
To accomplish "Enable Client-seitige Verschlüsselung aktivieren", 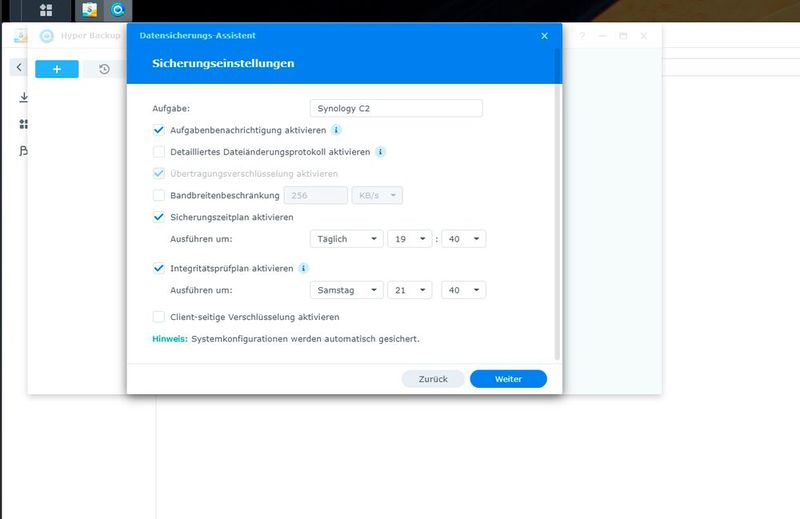I will [x=159, y=317].
